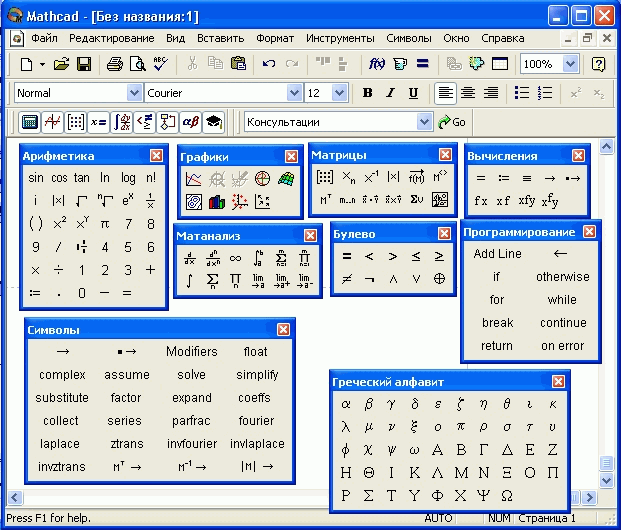This screenshot has height=530, width=621.
Task: Click the simplify keyword in Символы palette
Action: pos(257,375)
